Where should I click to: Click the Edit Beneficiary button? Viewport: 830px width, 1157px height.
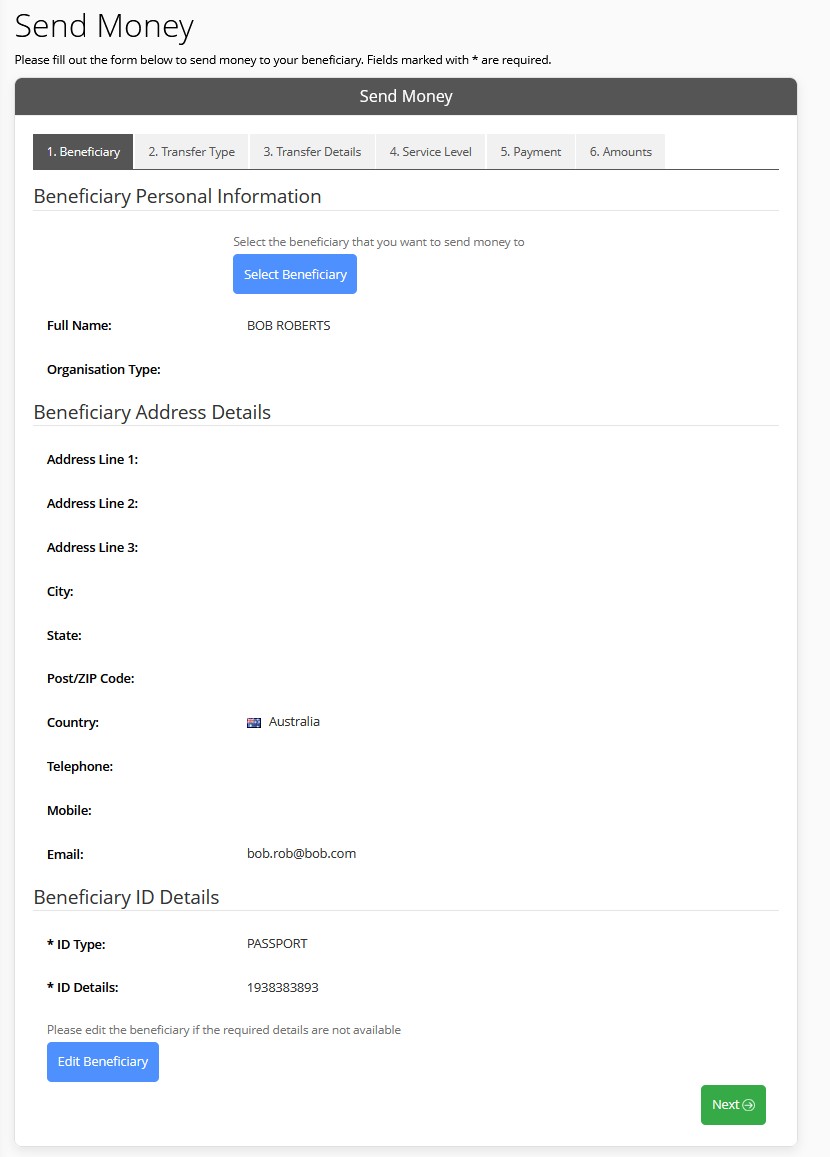click(103, 1061)
